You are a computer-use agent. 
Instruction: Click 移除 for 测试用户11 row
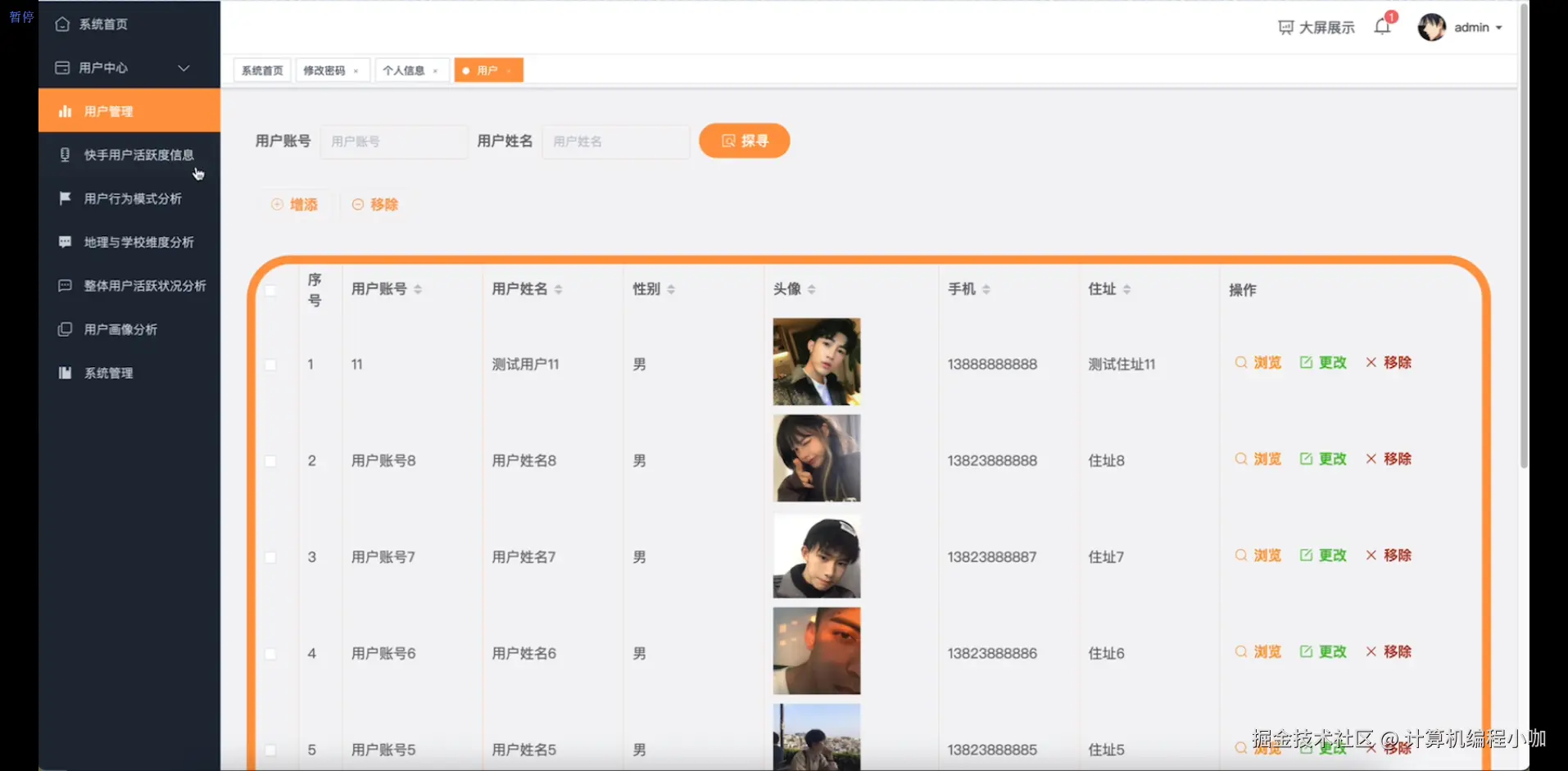click(x=1389, y=363)
